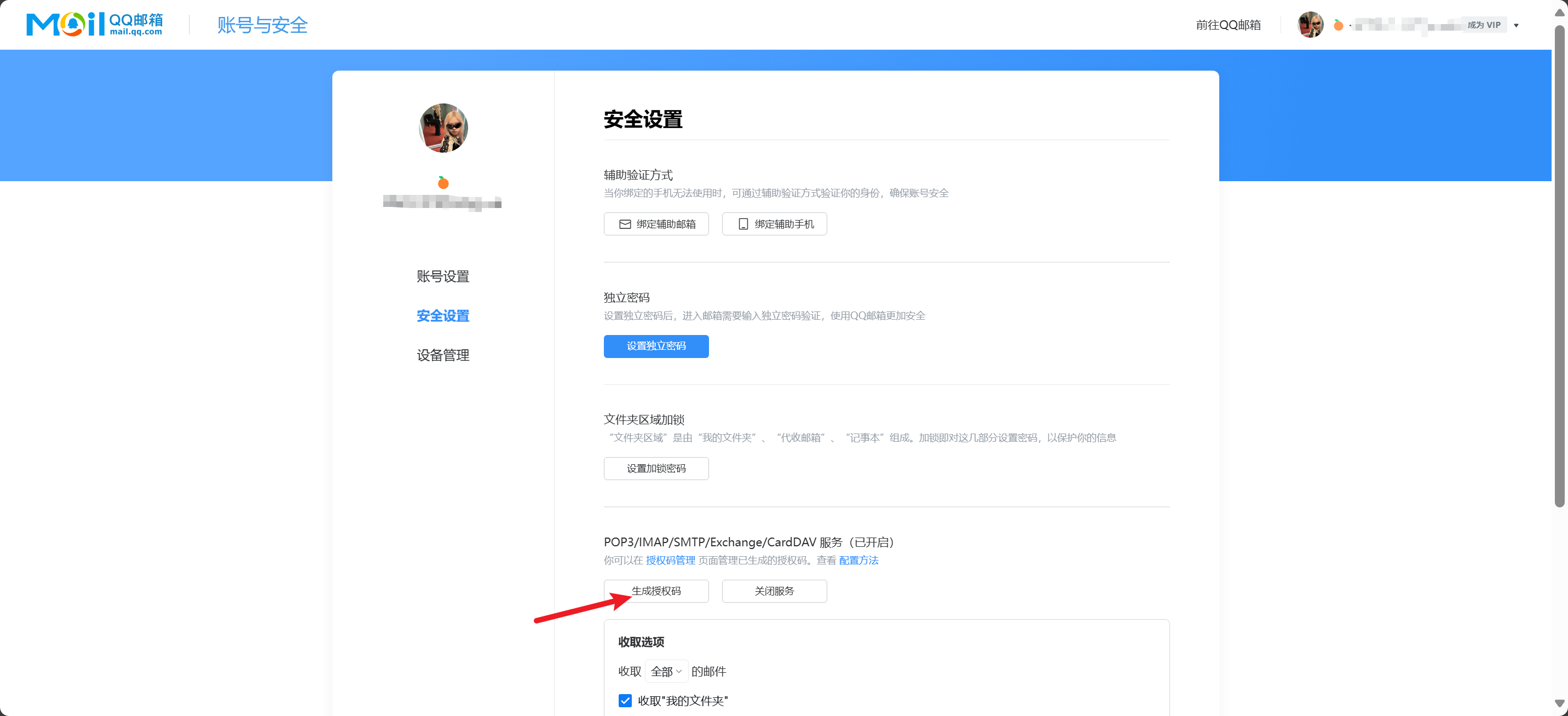The image size is (1568, 716).
Task: Click the QQ Mail logo
Action: click(x=94, y=24)
